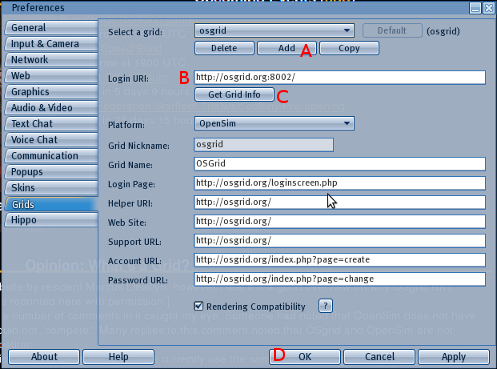The height and width of the screenshot is (369, 497).
Task: Go to the Voice Chat tab
Action: coord(52,140)
